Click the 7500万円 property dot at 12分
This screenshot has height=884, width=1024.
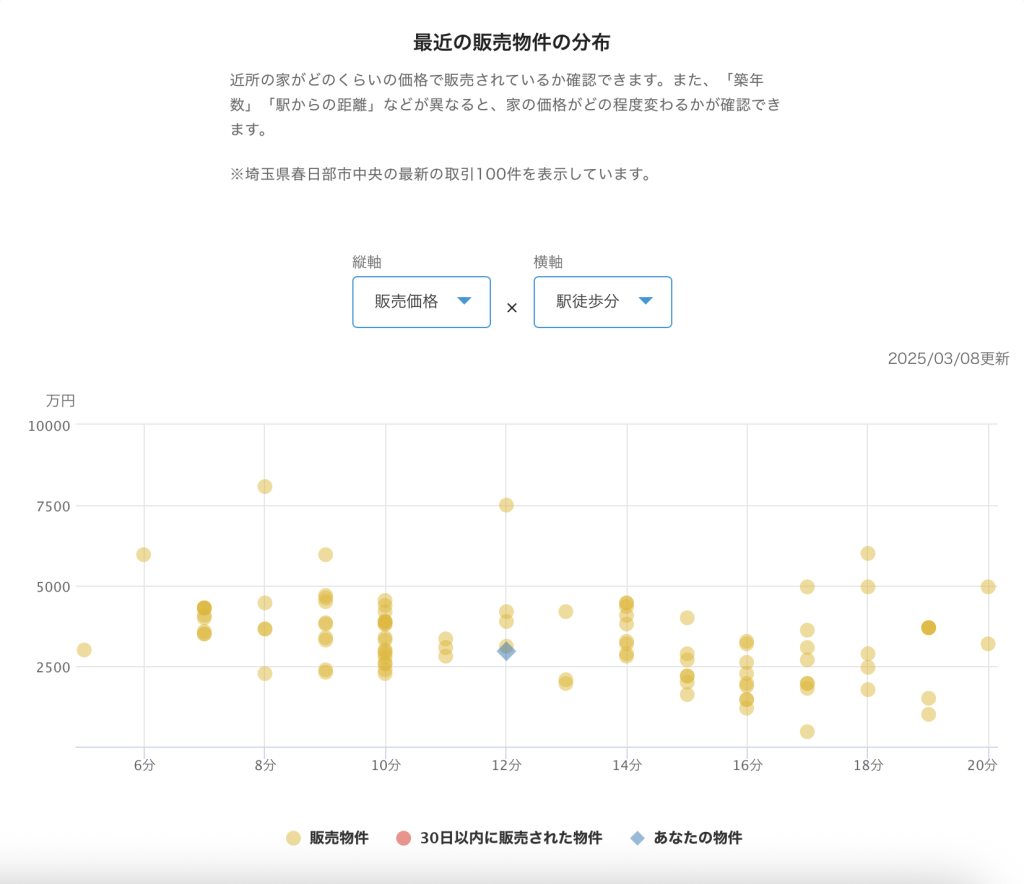[507, 505]
